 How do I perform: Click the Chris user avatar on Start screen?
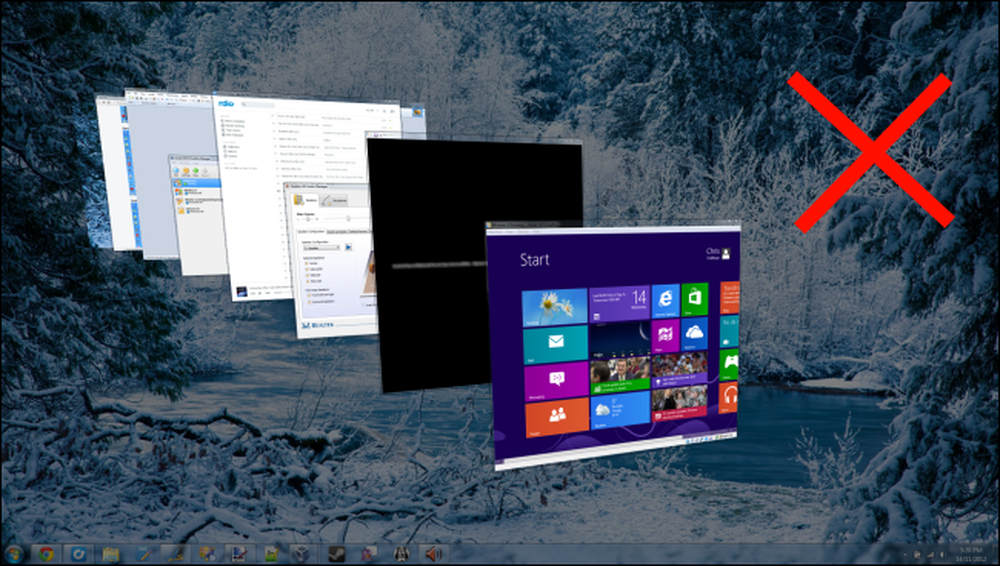(726, 253)
